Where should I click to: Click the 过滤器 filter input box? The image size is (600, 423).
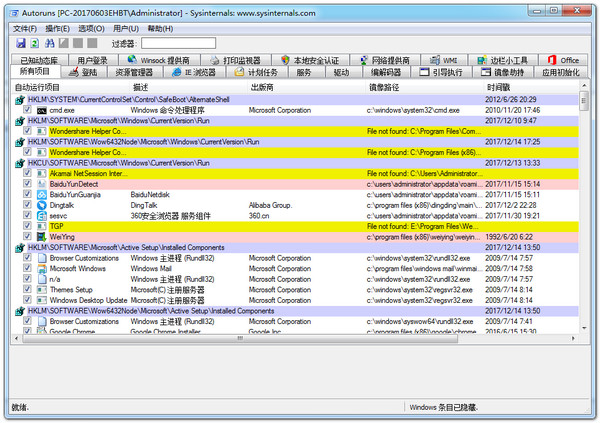pos(177,44)
